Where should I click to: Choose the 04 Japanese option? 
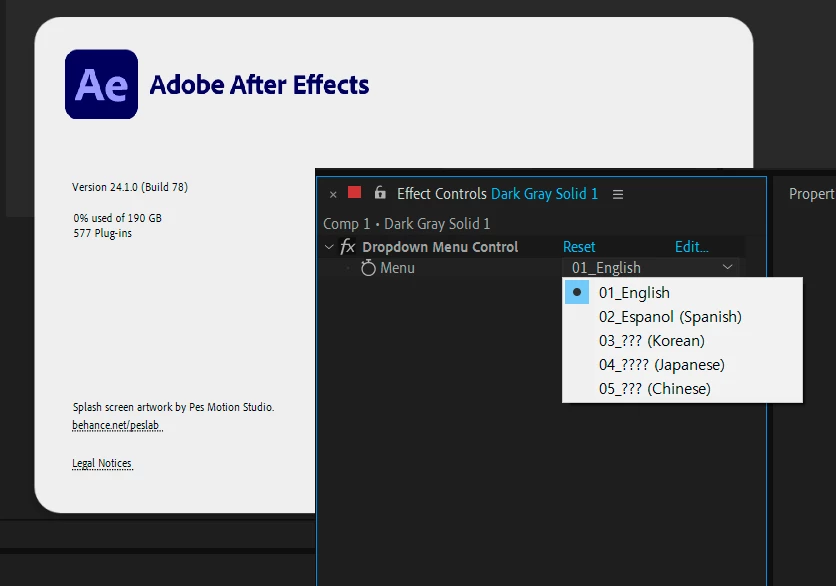coord(682,365)
